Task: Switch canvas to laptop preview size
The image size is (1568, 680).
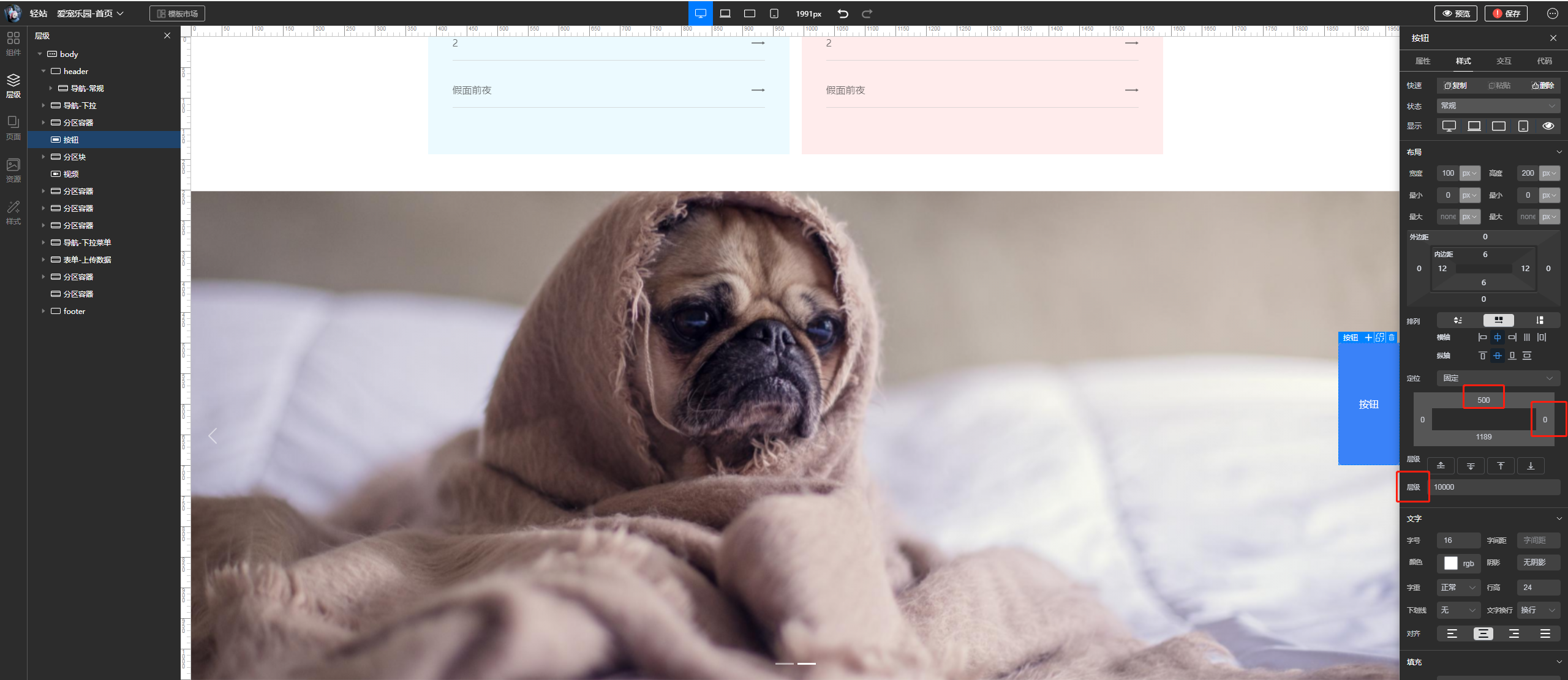Action: (x=725, y=13)
